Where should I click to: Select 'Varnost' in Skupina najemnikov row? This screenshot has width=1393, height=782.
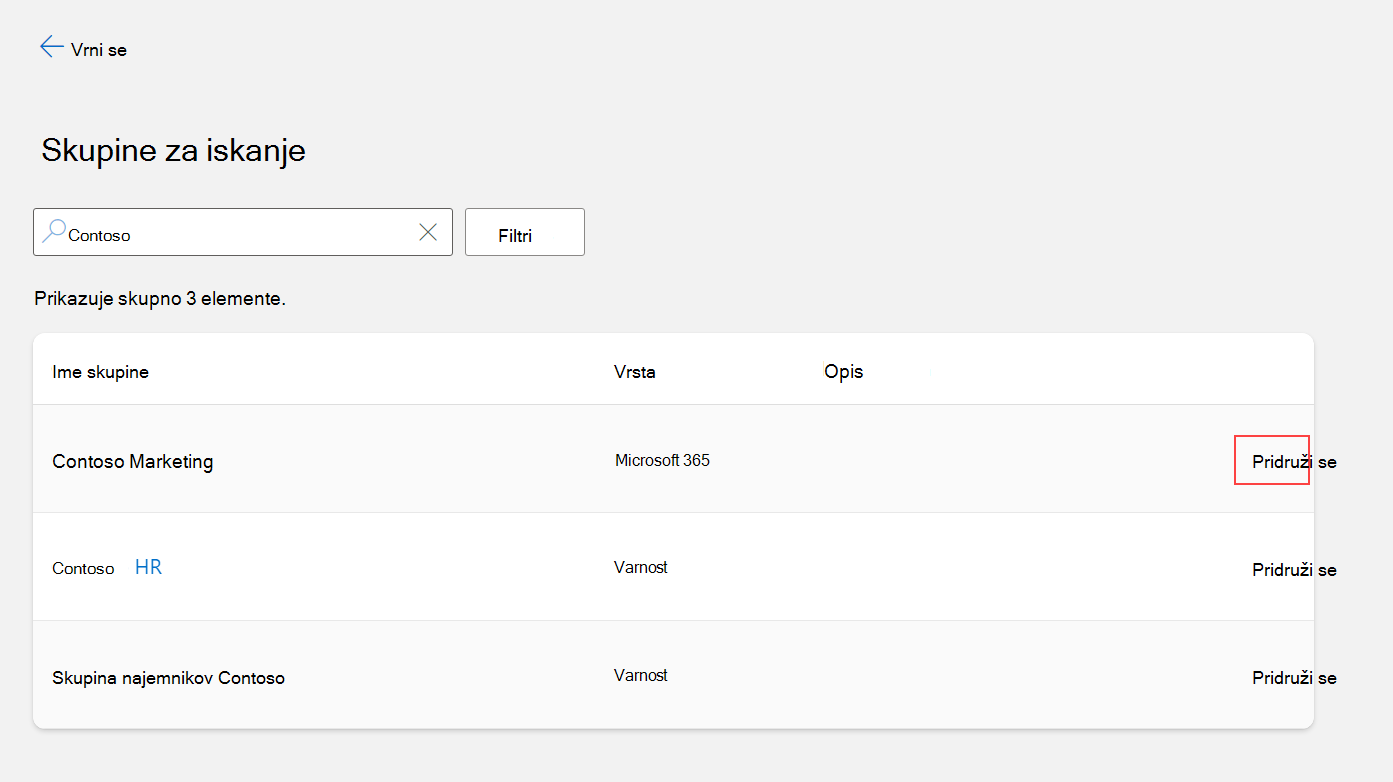pos(641,675)
